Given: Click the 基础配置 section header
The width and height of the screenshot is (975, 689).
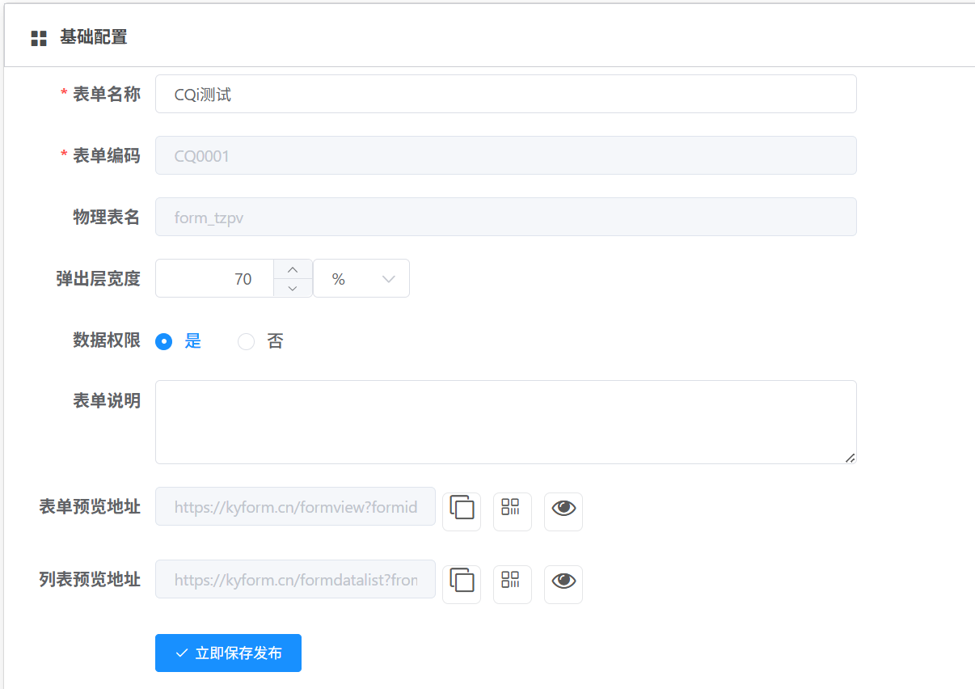Looking at the screenshot, I should pyautogui.click(x=93, y=38).
